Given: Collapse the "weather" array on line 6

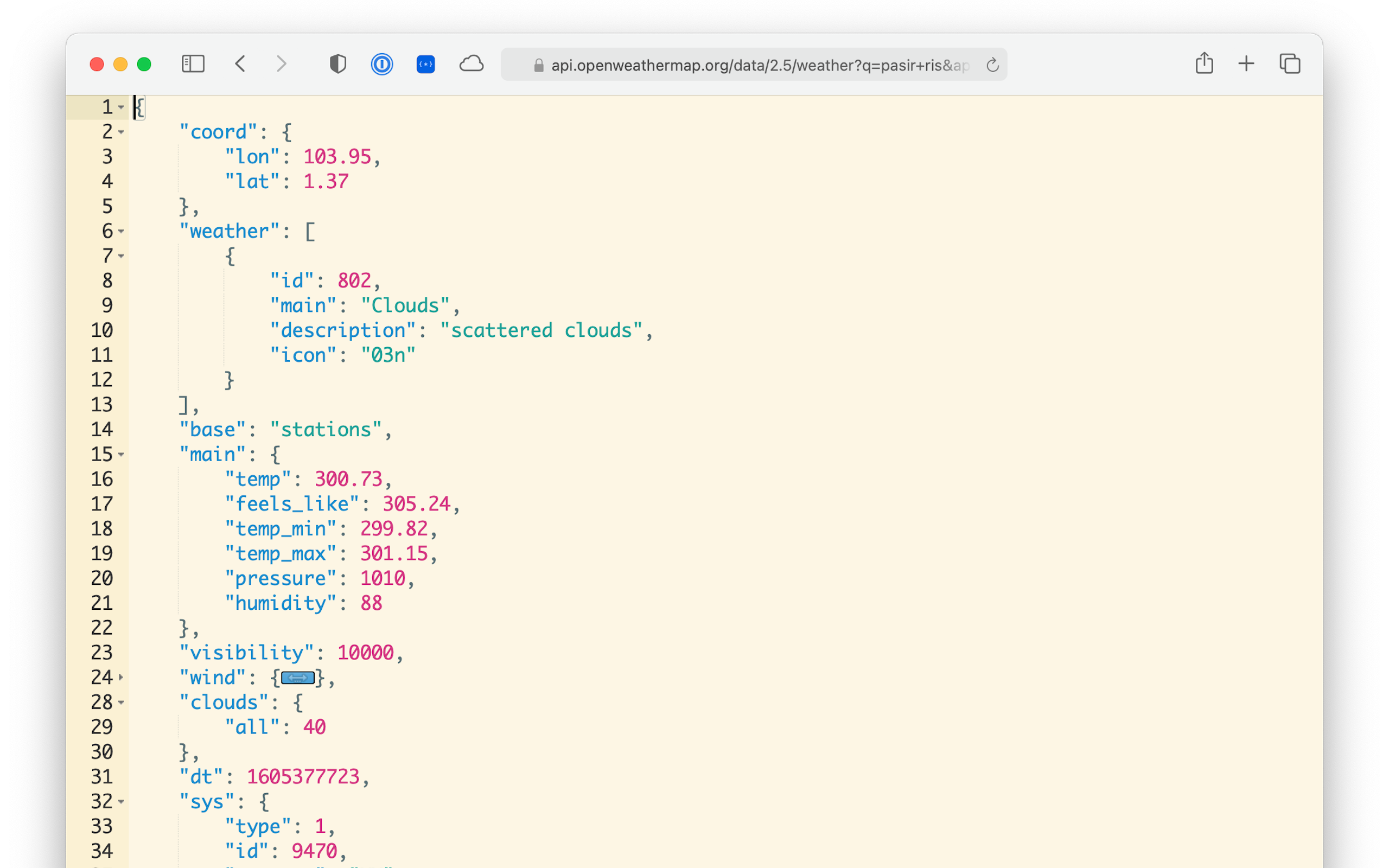Looking at the screenshot, I should click(x=120, y=231).
